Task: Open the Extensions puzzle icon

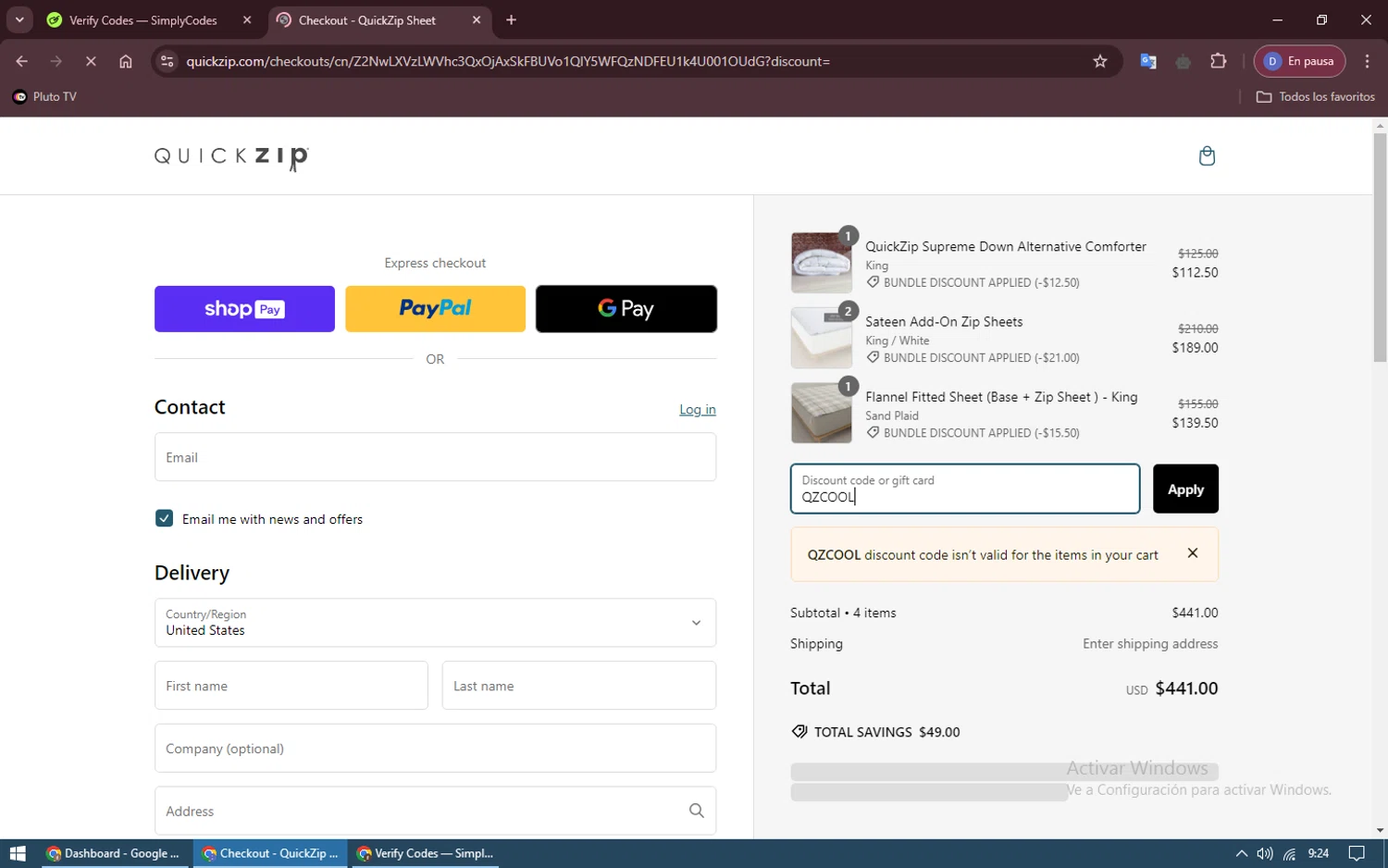Action: pyautogui.click(x=1219, y=61)
